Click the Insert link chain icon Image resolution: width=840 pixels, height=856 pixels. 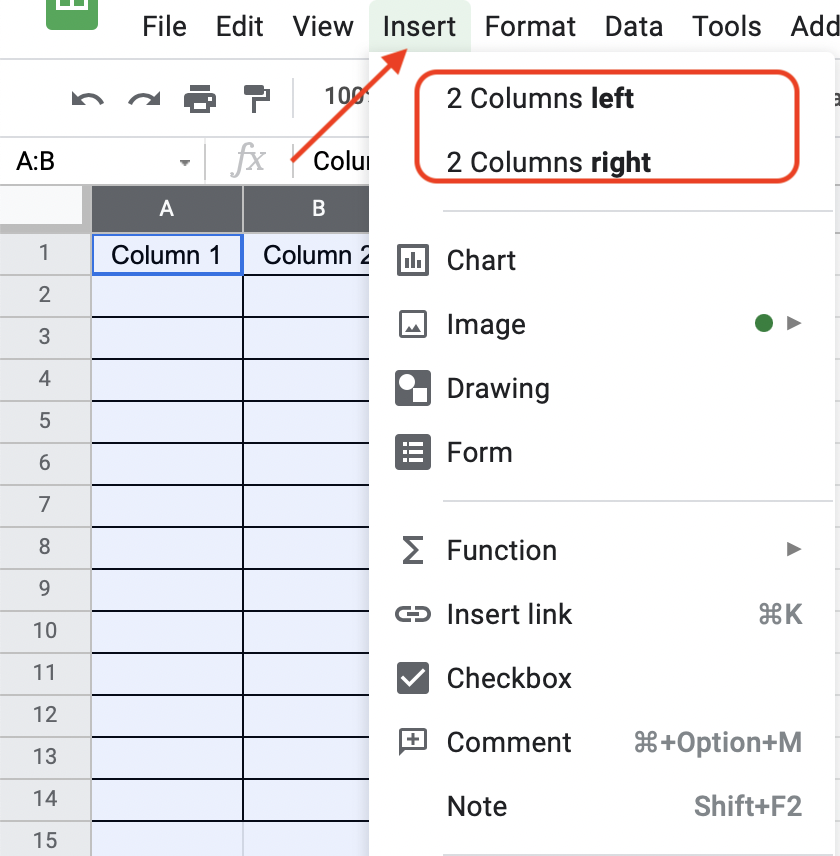click(x=413, y=614)
